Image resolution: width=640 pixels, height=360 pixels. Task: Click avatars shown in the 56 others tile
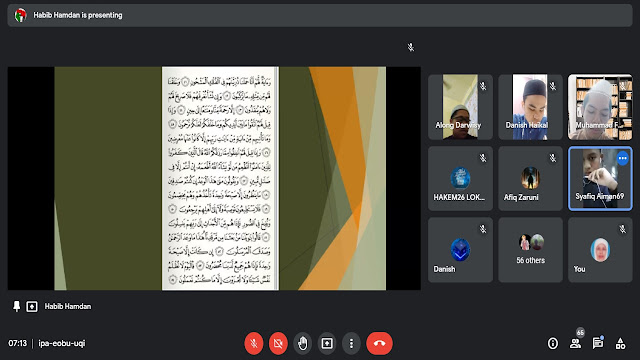(x=531, y=242)
